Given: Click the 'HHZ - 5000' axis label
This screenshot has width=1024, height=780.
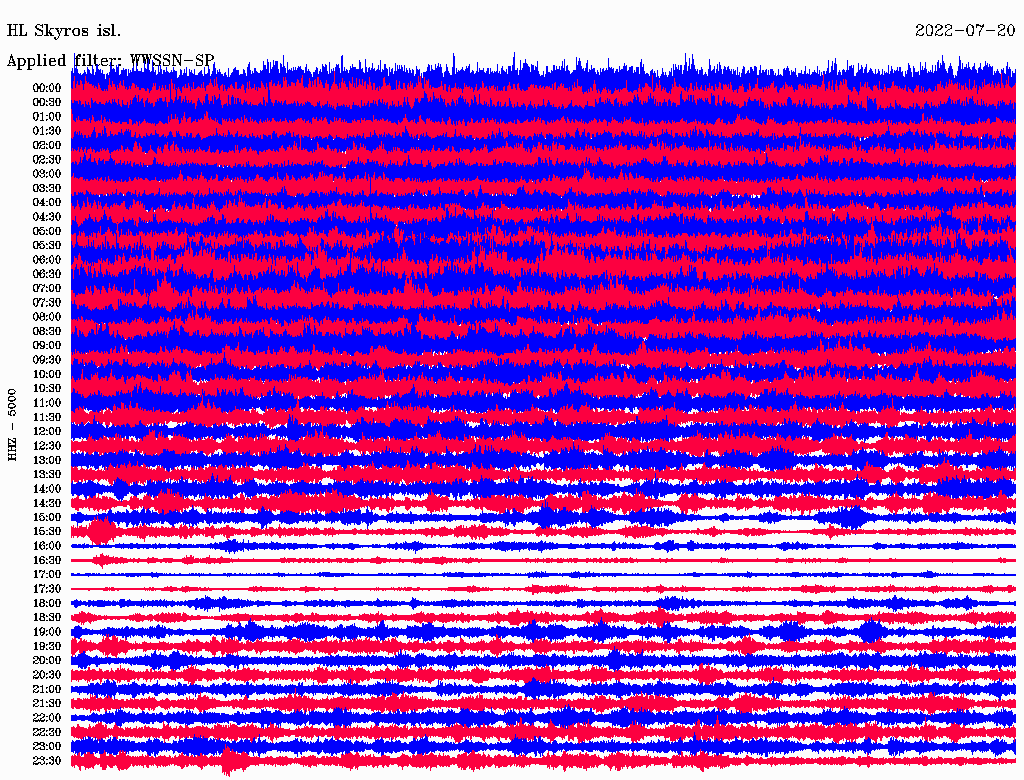Looking at the screenshot, I should [x=12, y=425].
